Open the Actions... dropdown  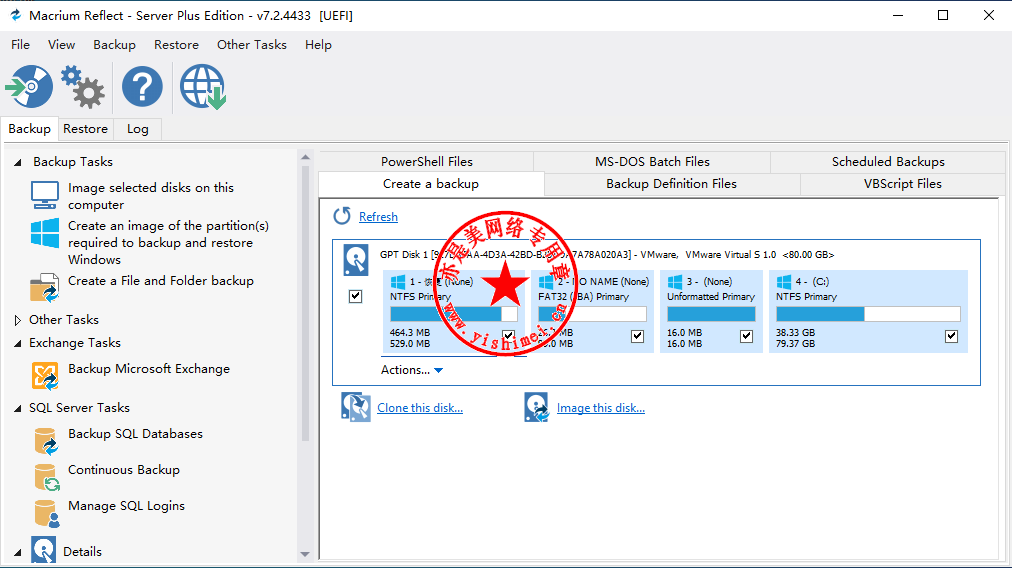pyautogui.click(x=412, y=370)
